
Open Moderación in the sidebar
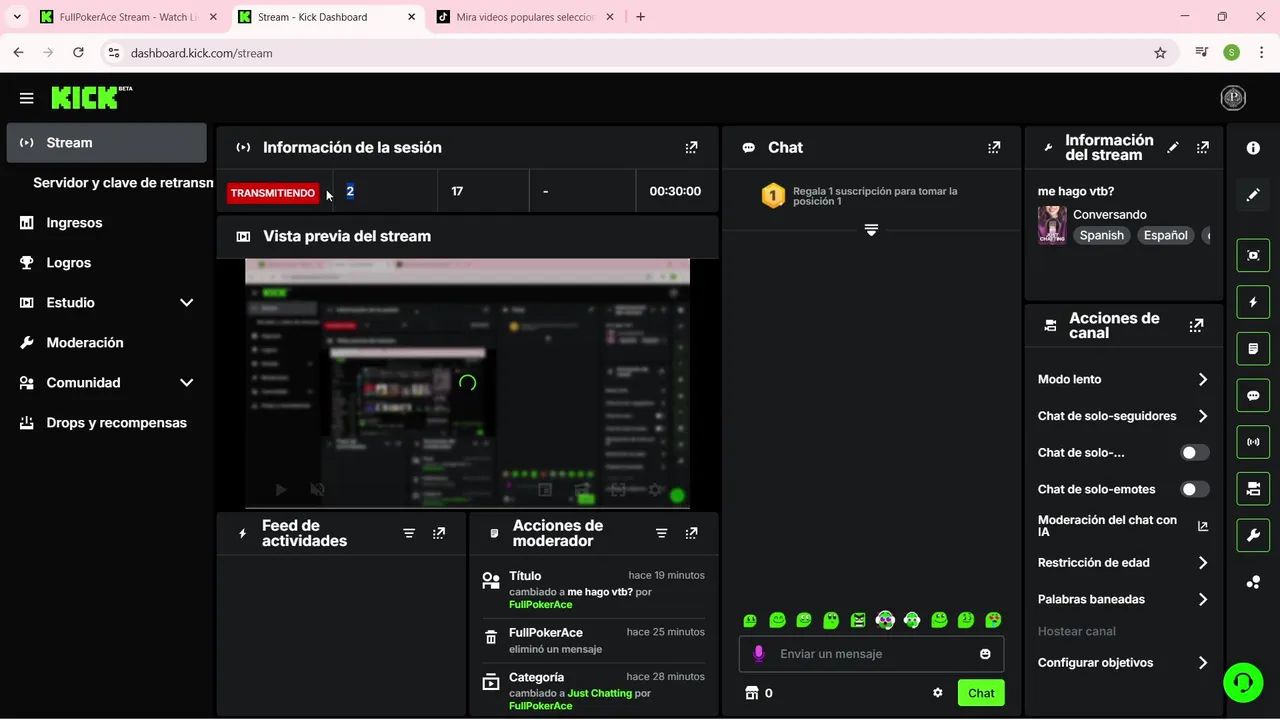[106, 343]
